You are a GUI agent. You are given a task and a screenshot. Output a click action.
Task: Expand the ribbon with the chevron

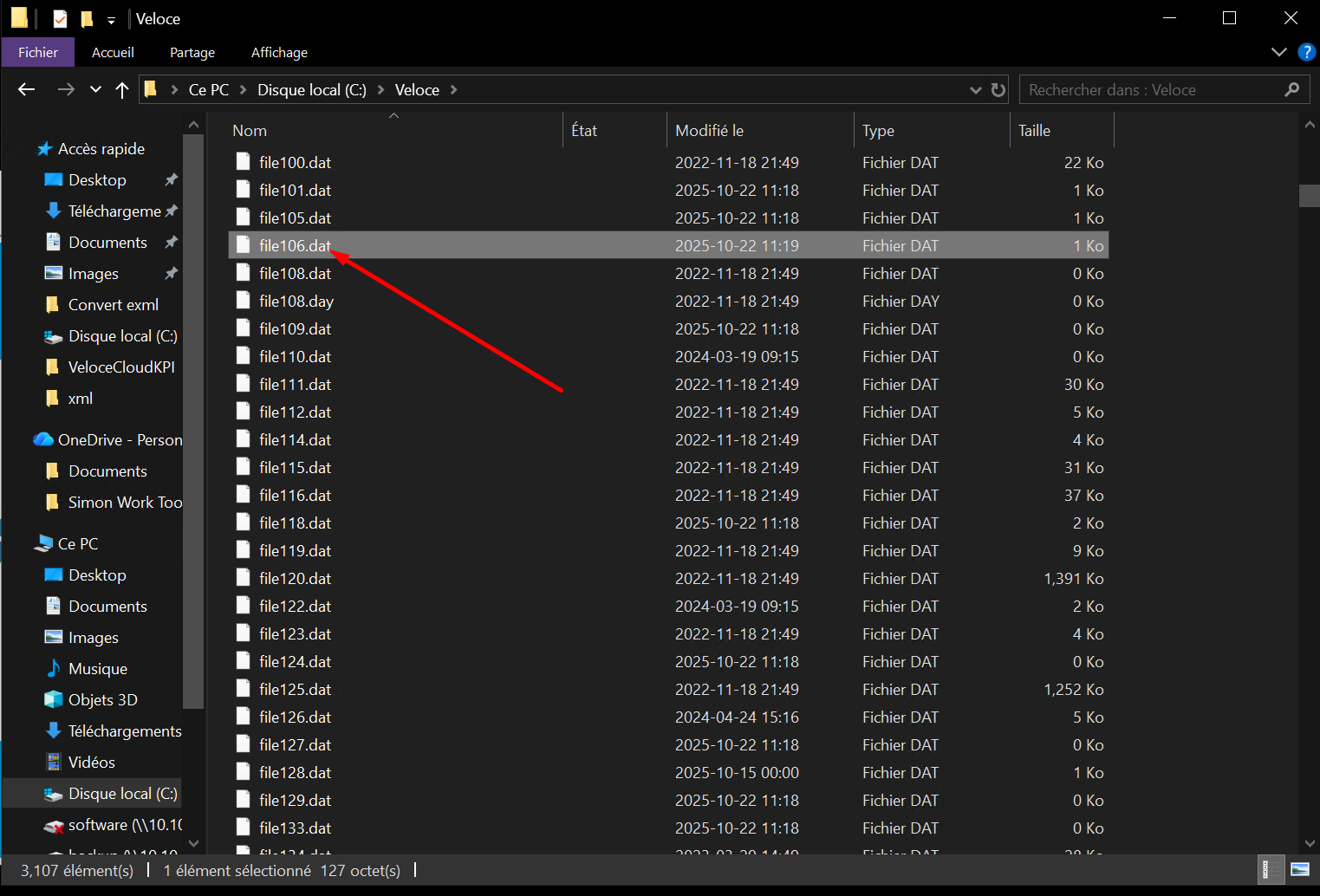[x=1279, y=52]
